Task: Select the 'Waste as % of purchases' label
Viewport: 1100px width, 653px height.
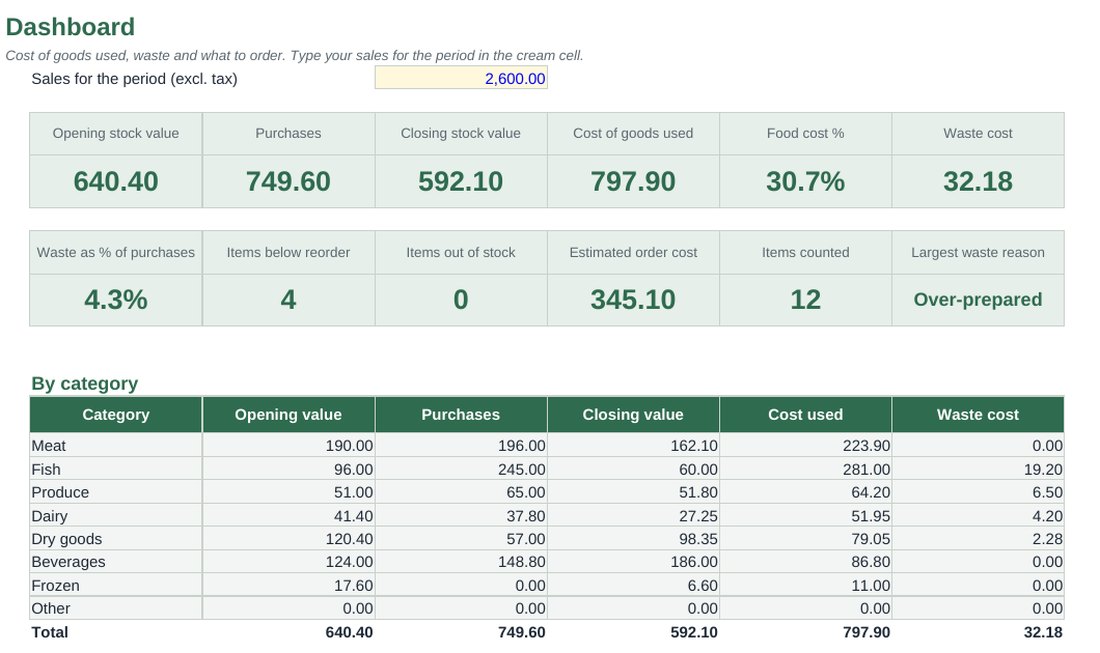Action: coord(116,253)
